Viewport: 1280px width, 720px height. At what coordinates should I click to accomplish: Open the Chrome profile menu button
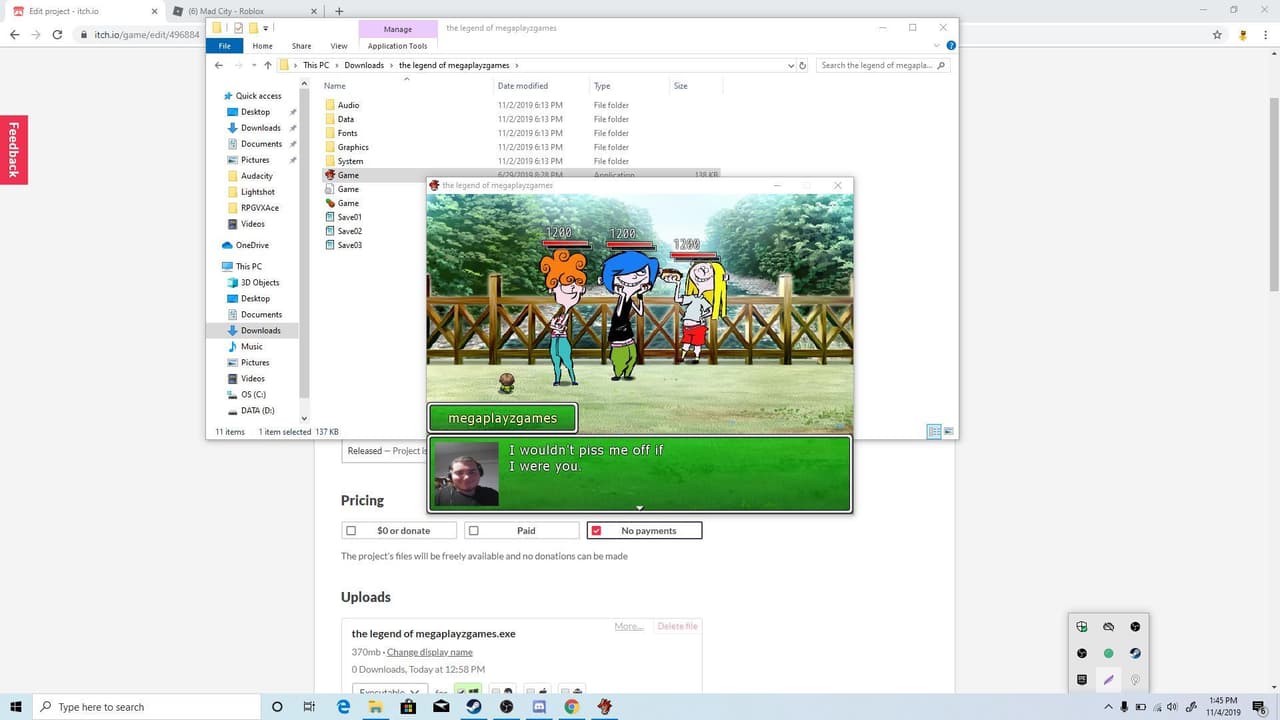(x=1243, y=34)
